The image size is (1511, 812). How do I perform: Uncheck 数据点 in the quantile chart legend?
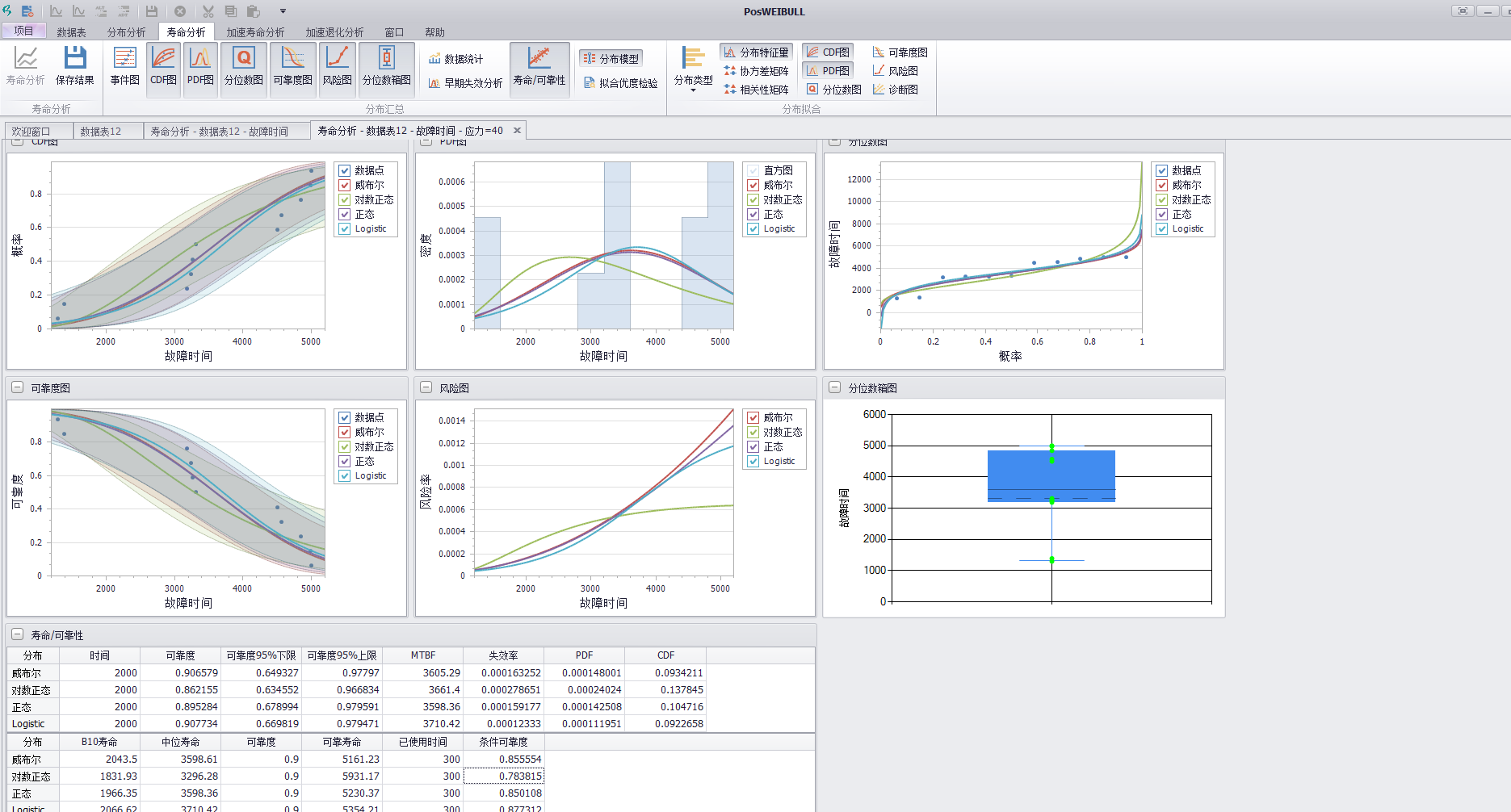[1162, 170]
